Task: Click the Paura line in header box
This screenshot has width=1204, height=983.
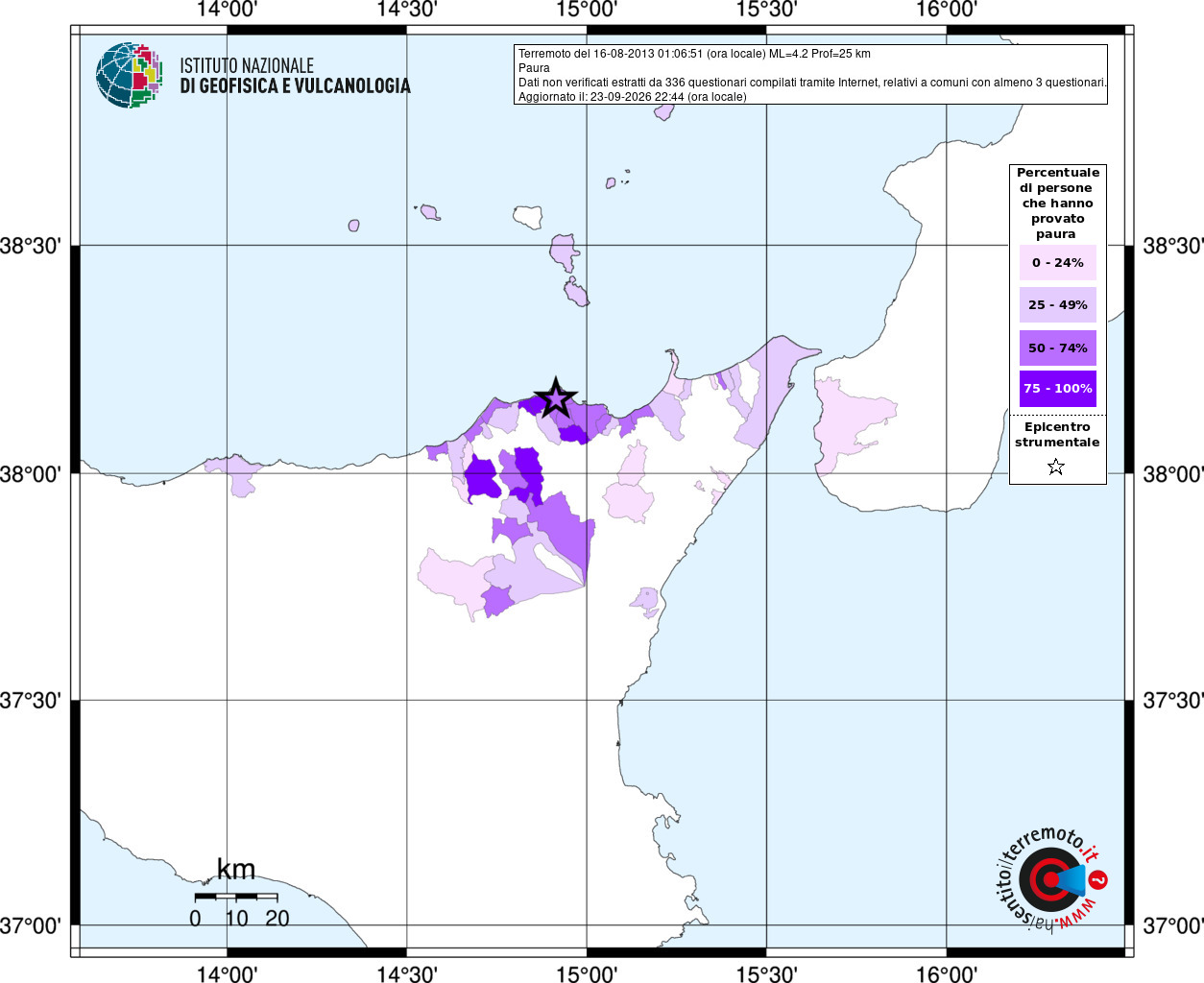Action: pyautogui.click(x=534, y=68)
